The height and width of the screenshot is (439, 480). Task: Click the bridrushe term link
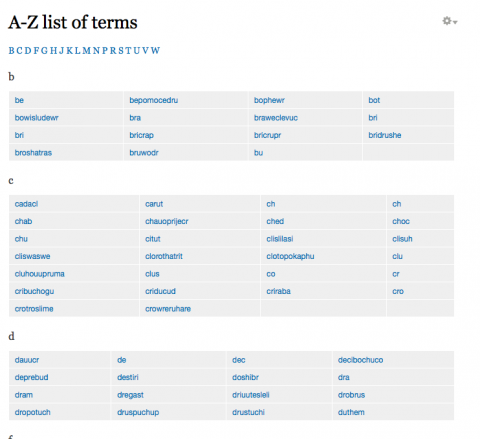pos(385,135)
